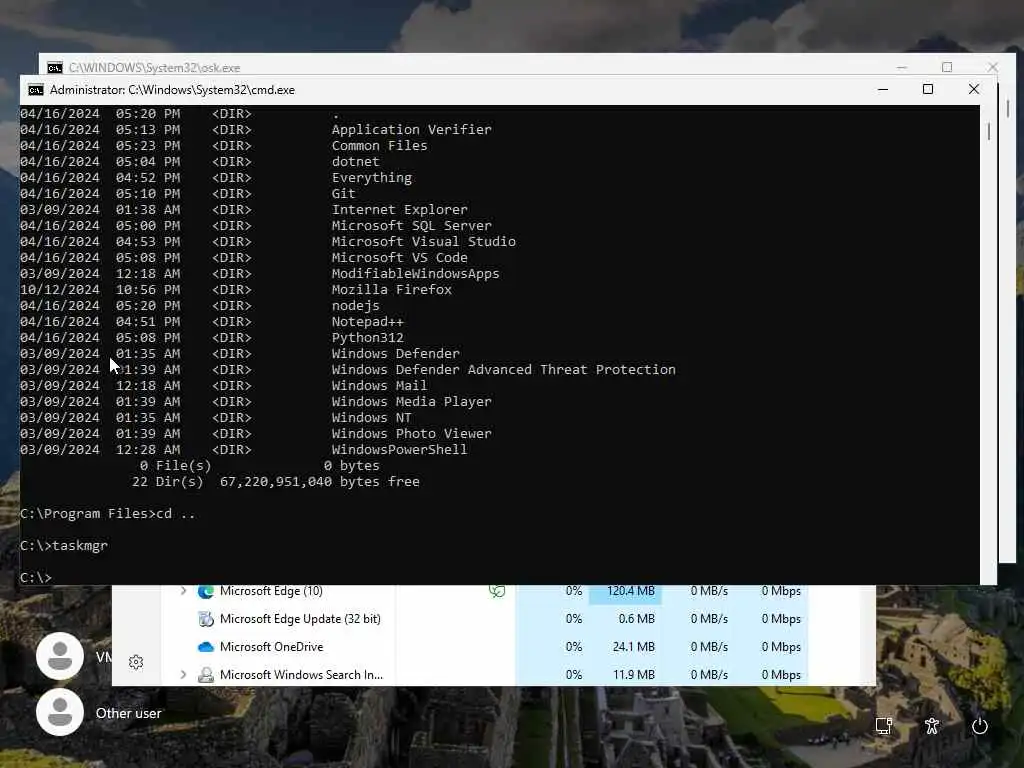This screenshot has height=768, width=1024.
Task: Click the Other user label
Action: (x=129, y=713)
